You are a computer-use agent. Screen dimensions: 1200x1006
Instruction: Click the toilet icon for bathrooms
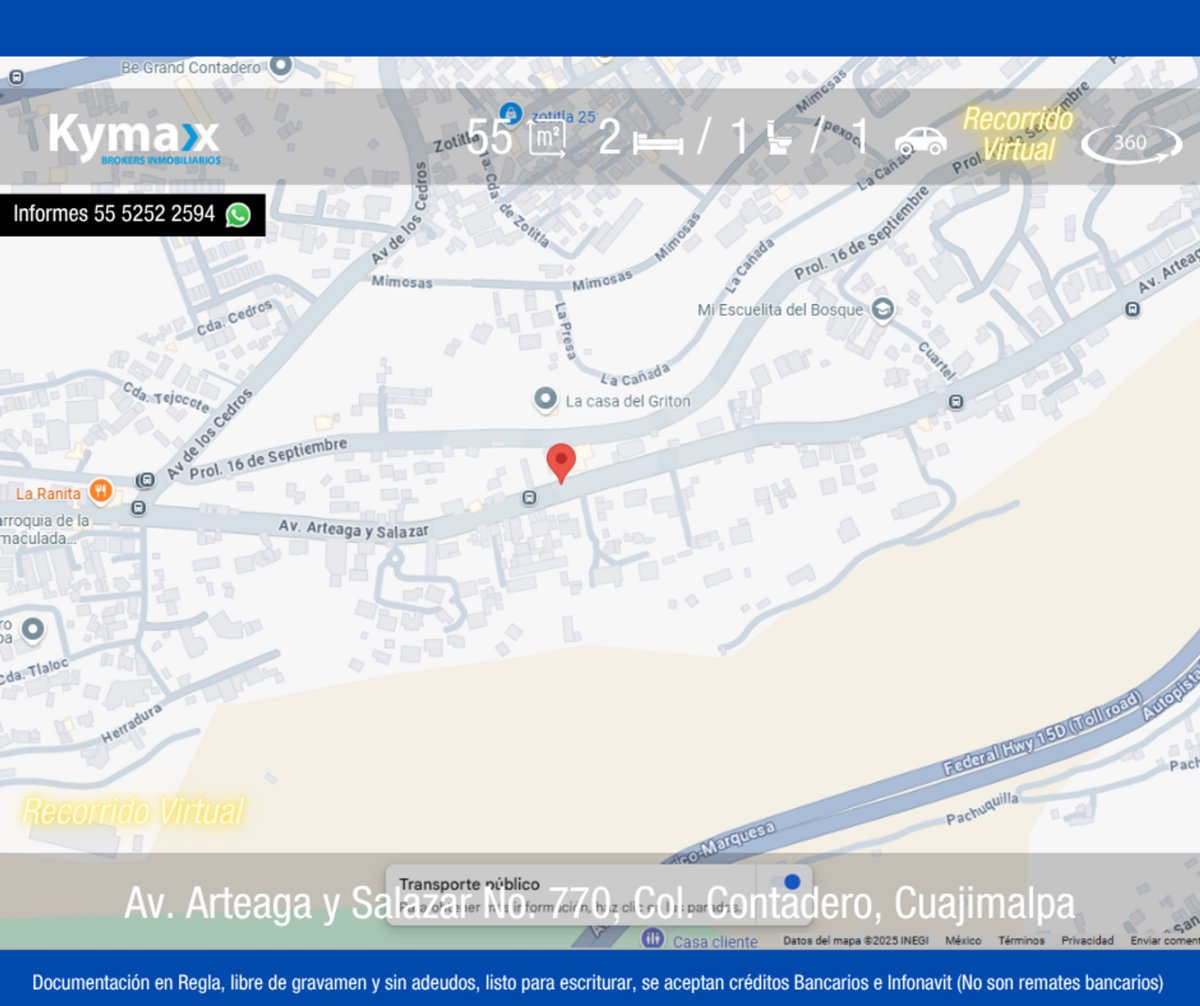779,139
